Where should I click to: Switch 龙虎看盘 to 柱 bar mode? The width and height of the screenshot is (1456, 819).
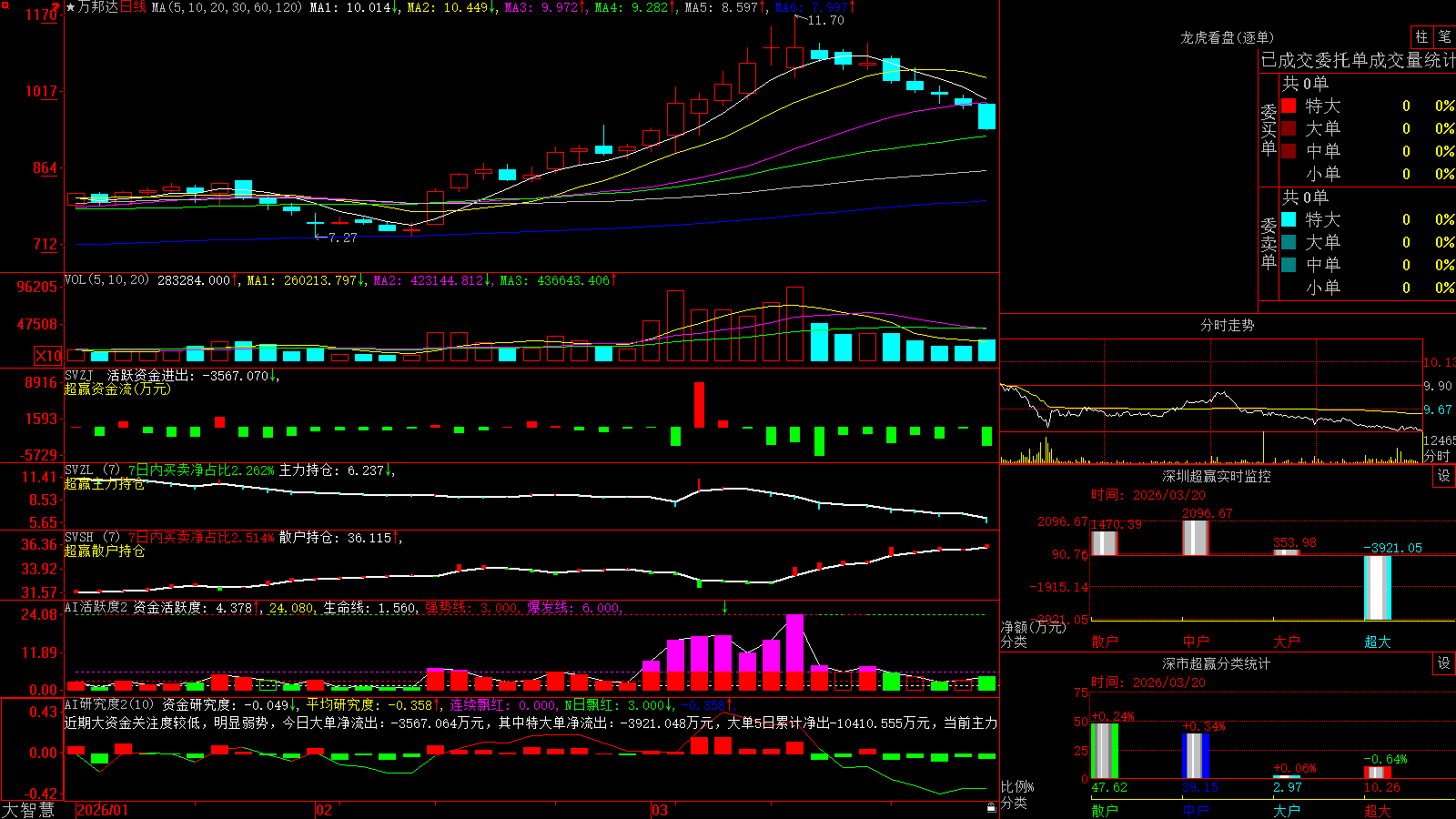point(1421,36)
